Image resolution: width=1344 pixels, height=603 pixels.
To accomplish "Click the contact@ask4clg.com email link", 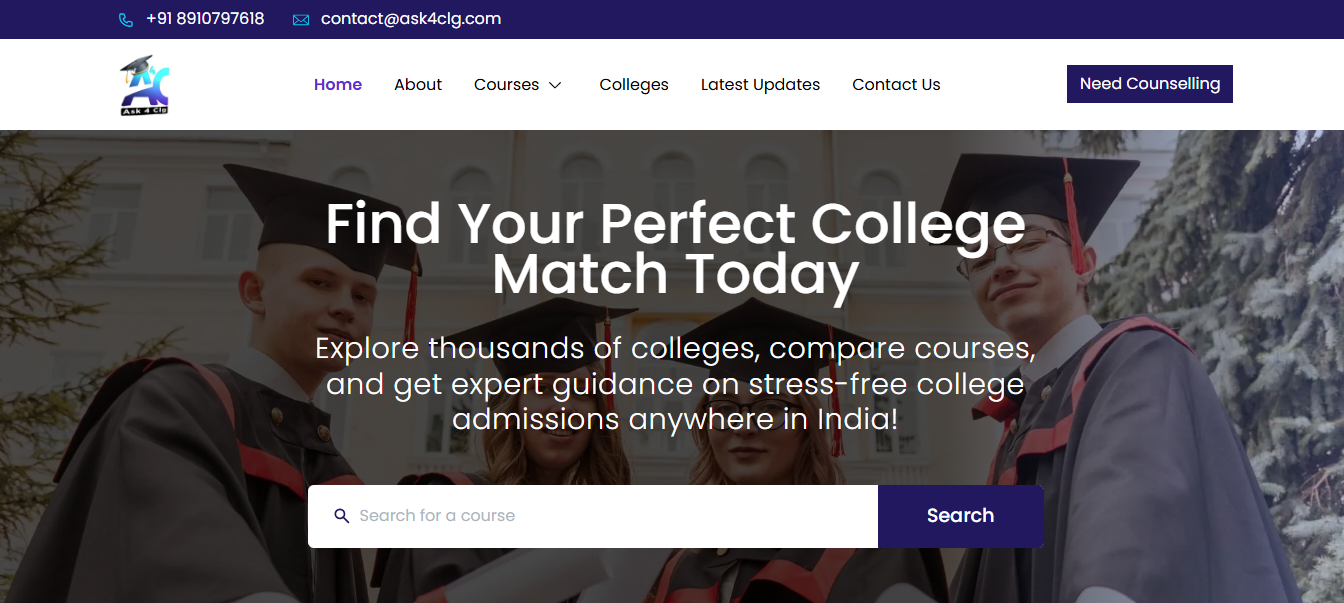I will (x=411, y=19).
